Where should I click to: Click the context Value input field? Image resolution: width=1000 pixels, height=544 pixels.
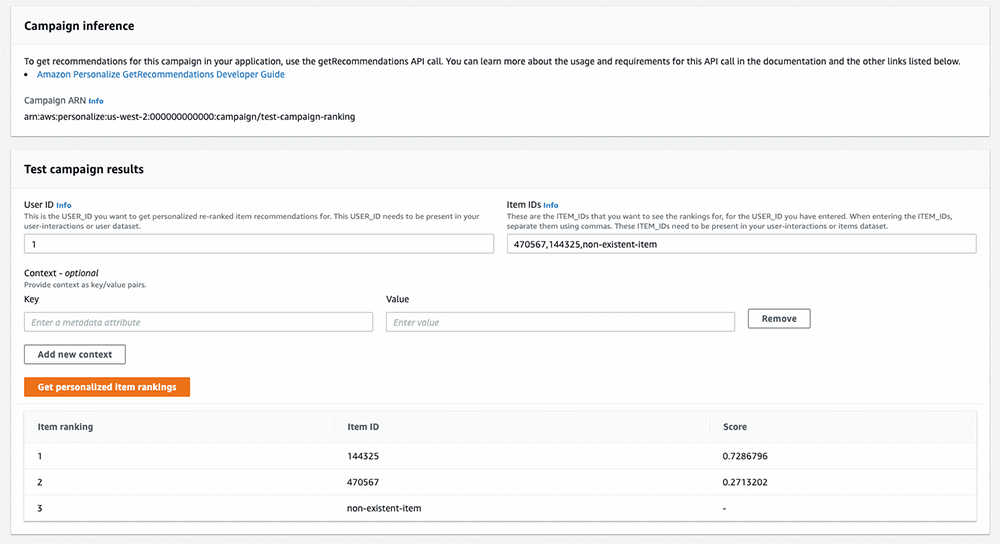click(x=560, y=322)
